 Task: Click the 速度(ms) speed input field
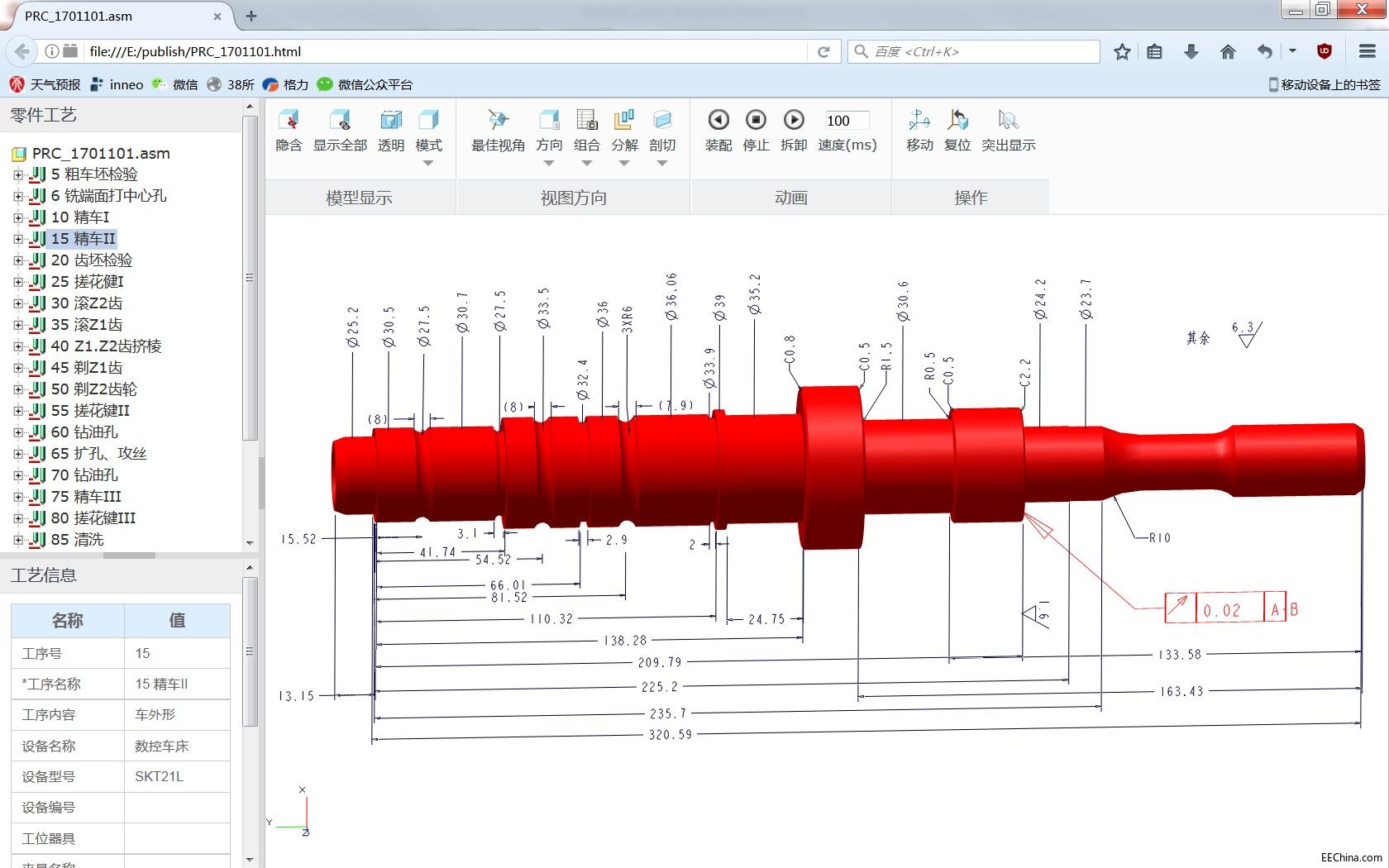click(x=847, y=121)
